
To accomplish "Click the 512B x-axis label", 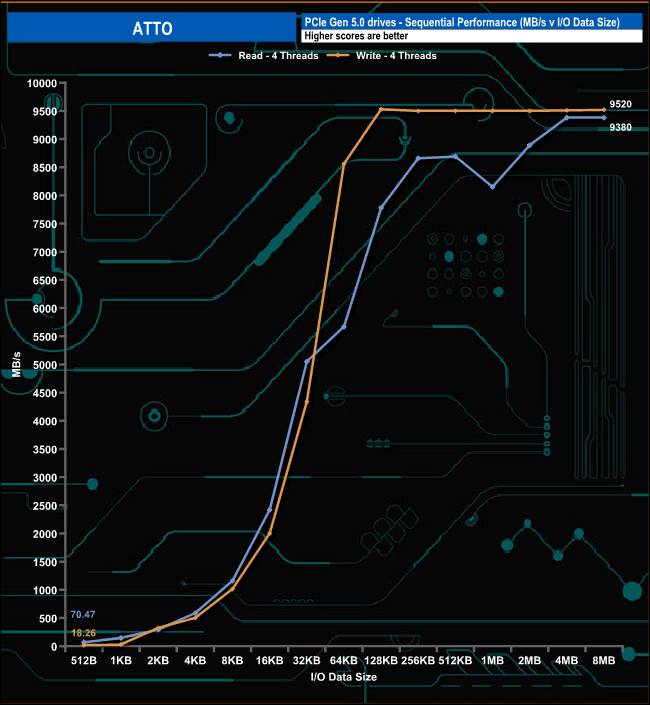I will pos(84,660).
